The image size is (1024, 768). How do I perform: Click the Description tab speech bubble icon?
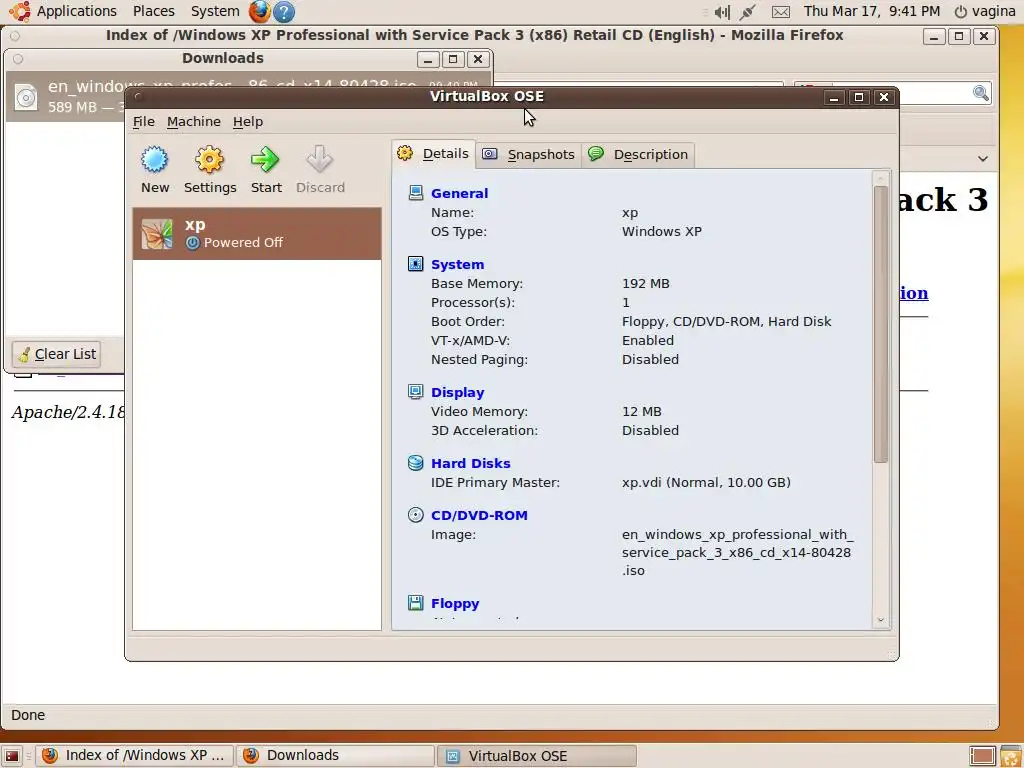pyautogui.click(x=596, y=154)
